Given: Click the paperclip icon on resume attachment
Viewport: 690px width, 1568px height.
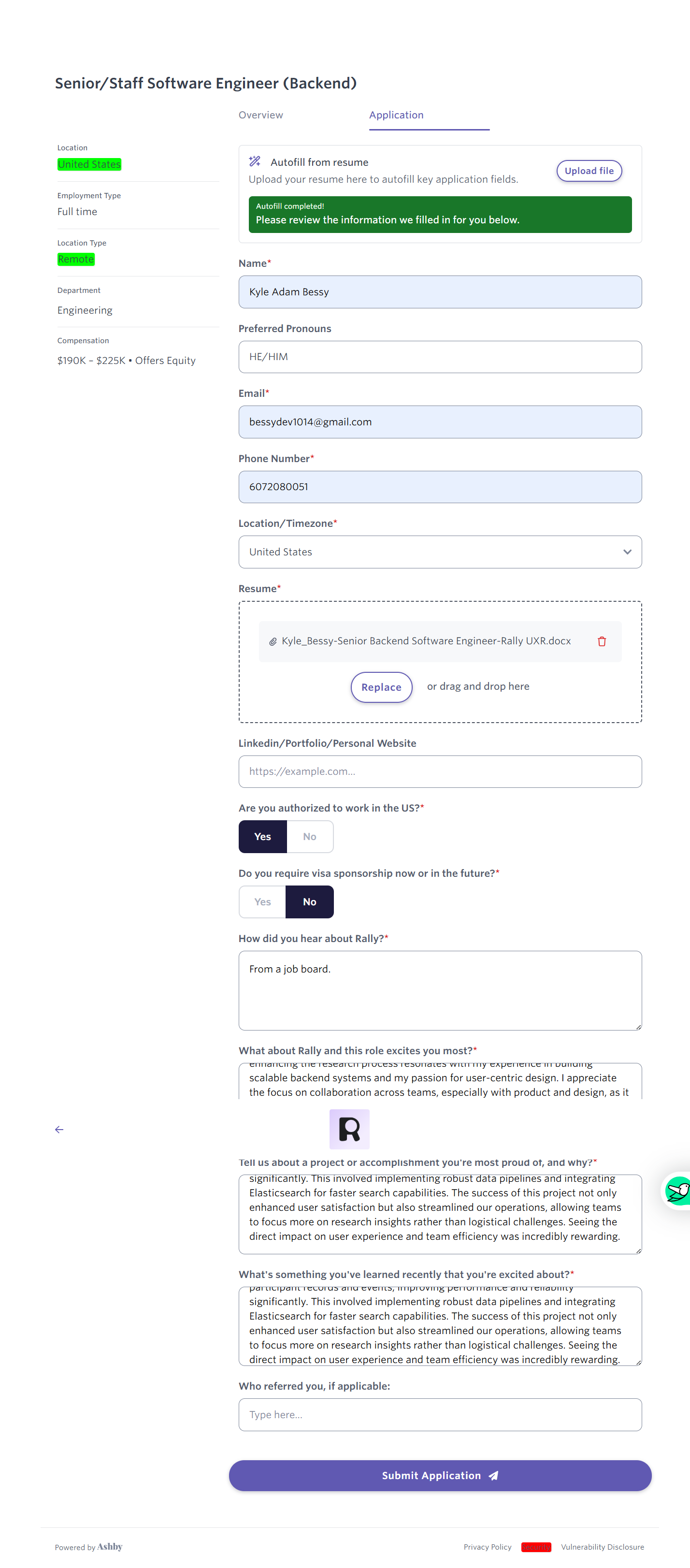Looking at the screenshot, I should pyautogui.click(x=273, y=641).
